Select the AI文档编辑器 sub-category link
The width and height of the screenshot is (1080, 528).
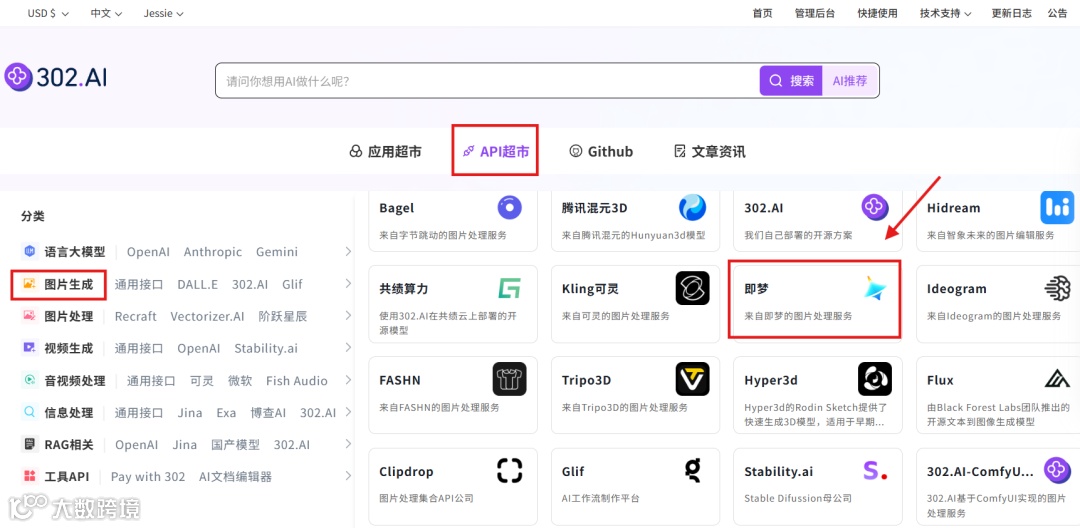[x=236, y=477]
